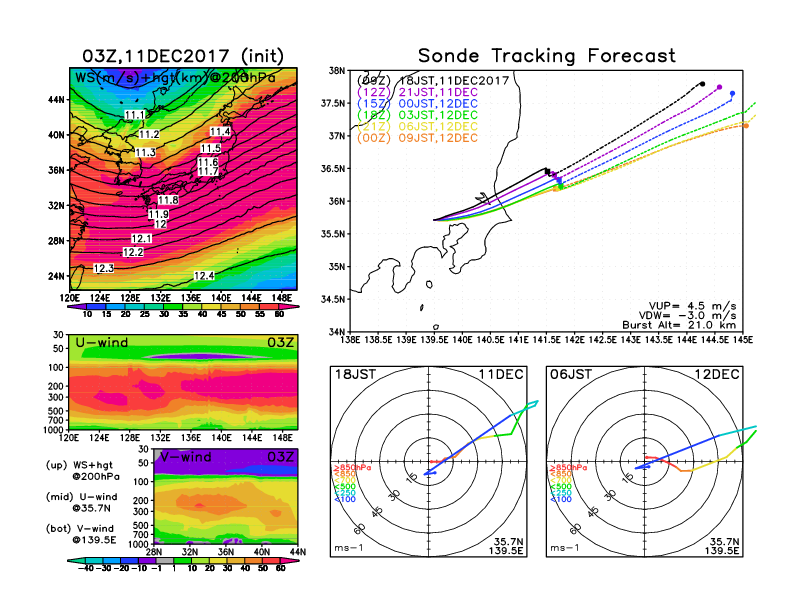Screen dimensions: 792x612
Task: Click the "44N" label on the V-wind axis
Action: pos(298,552)
